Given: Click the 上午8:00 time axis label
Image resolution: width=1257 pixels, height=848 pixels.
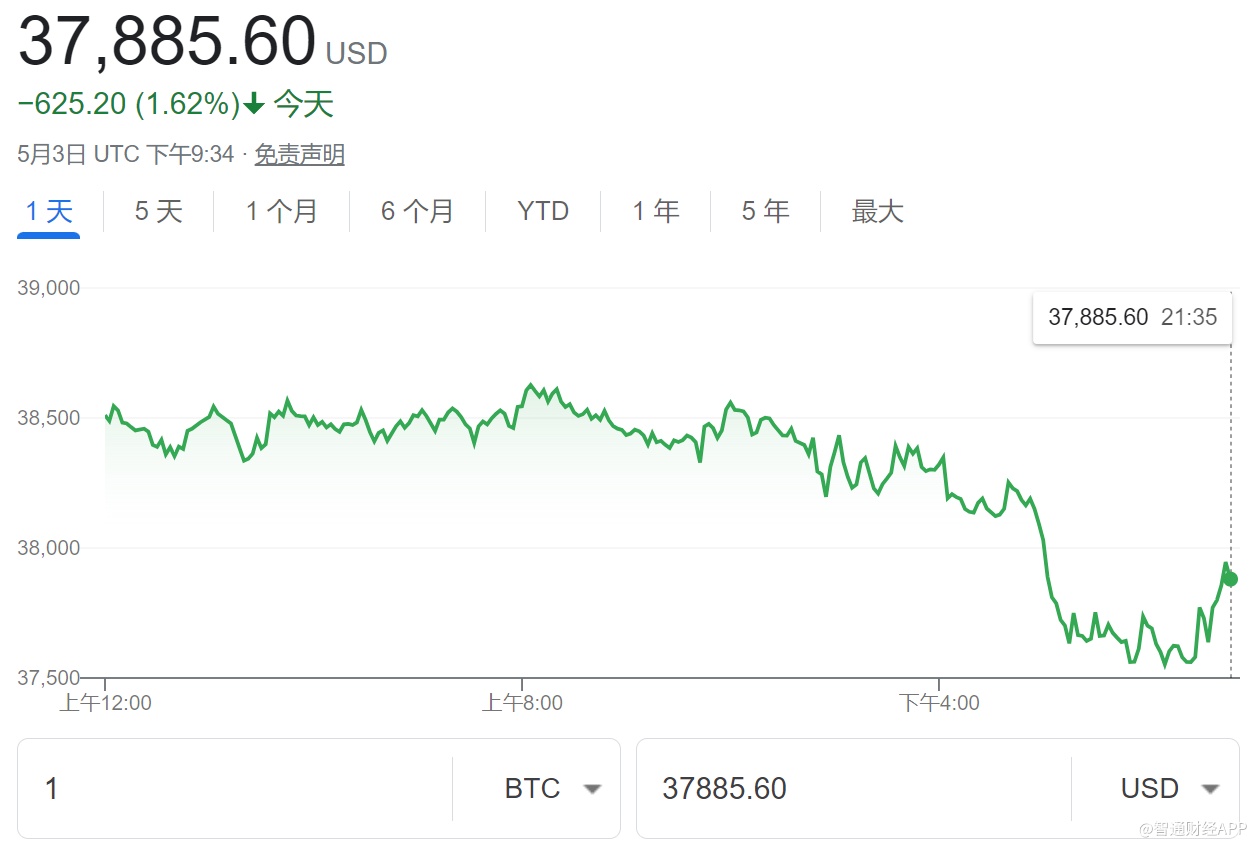Looking at the screenshot, I should click(x=522, y=703).
